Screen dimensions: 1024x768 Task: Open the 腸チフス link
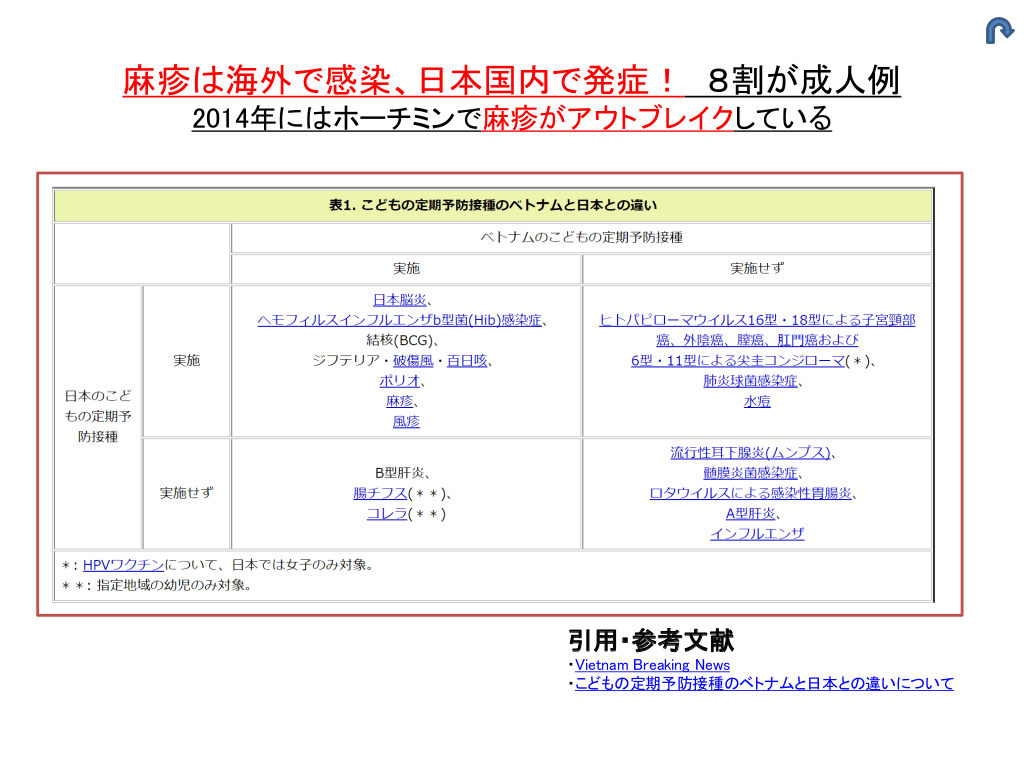(380, 493)
